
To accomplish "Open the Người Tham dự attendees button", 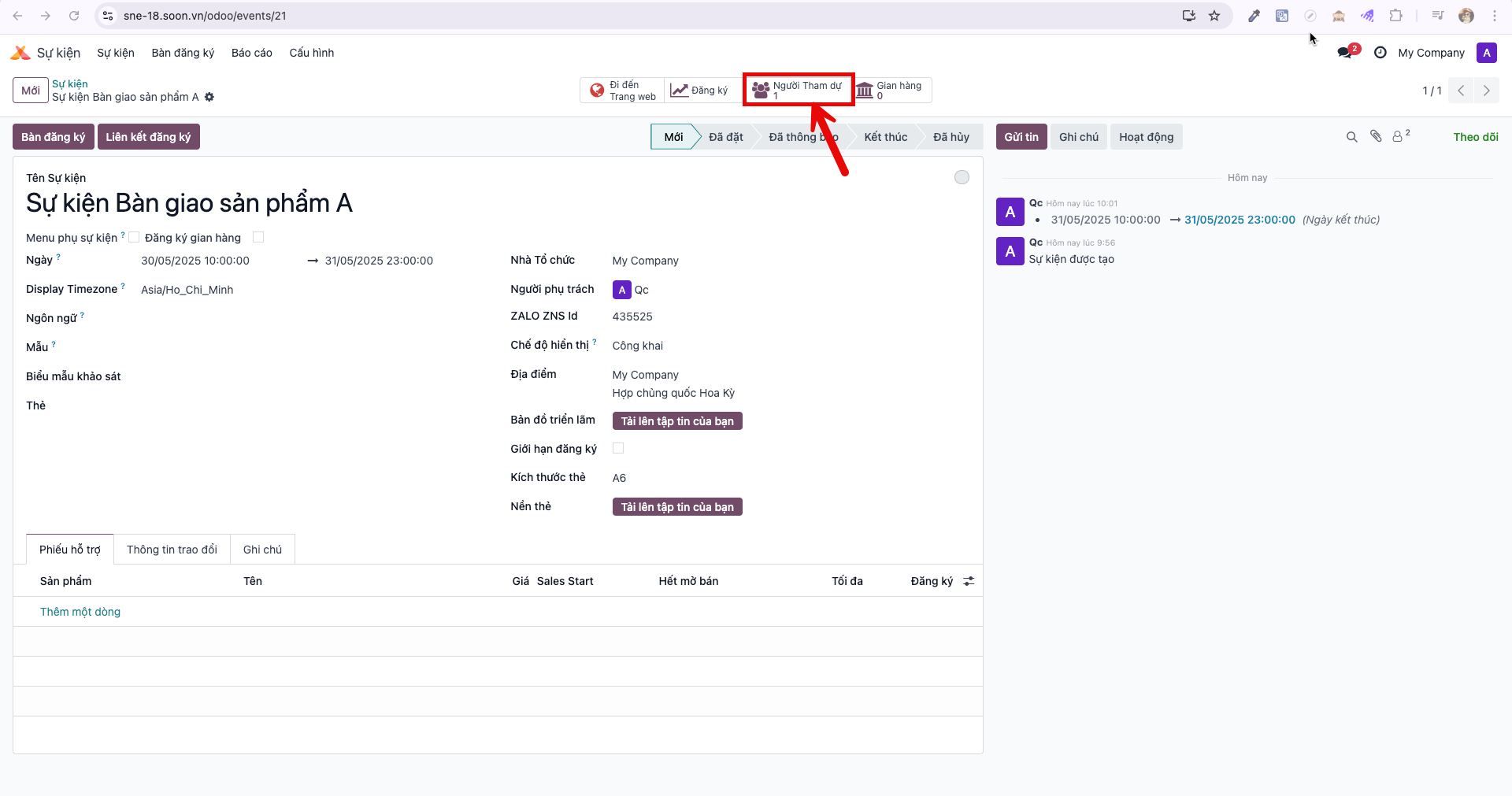I will (799, 91).
